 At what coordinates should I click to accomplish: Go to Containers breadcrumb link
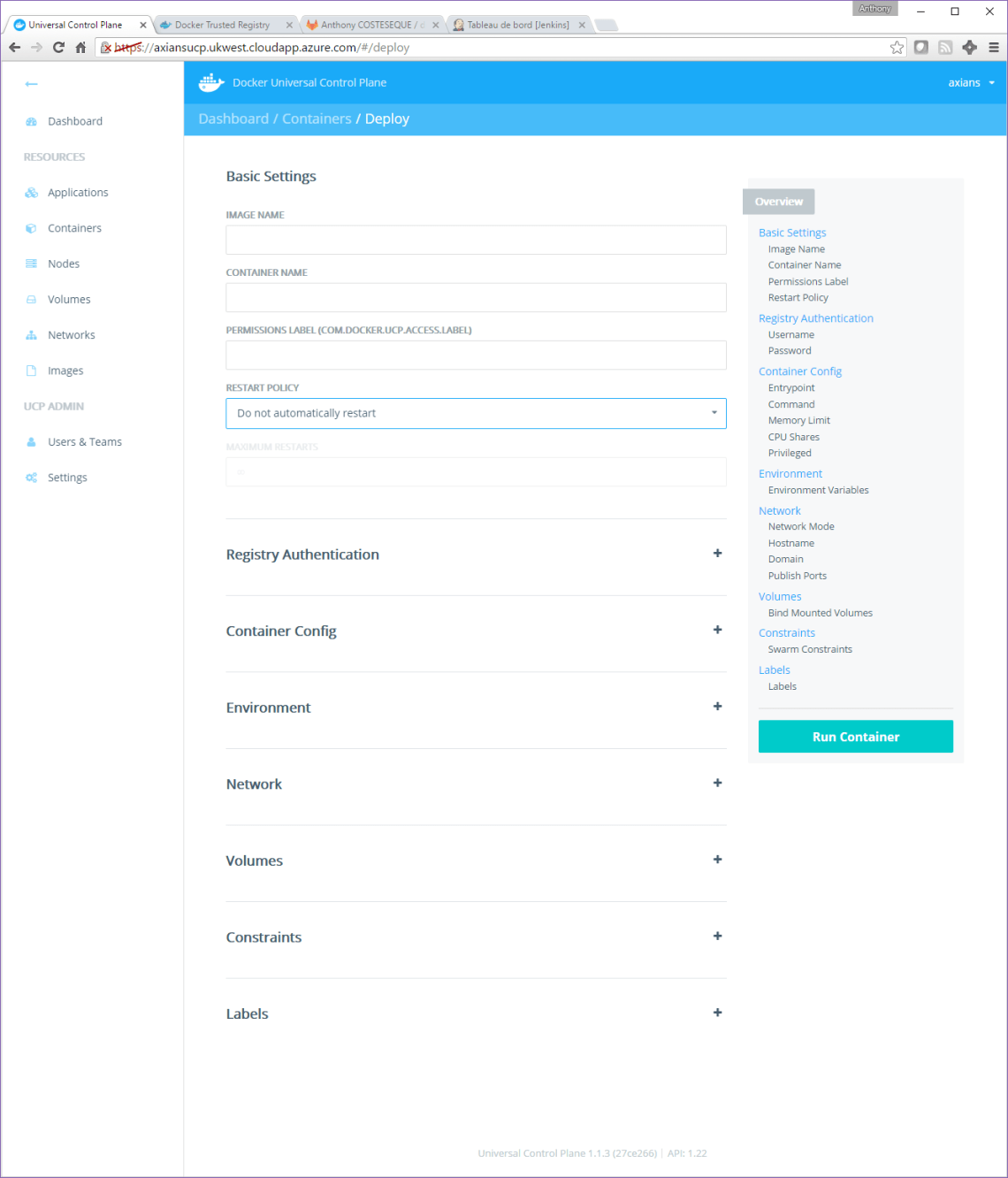pyautogui.click(x=317, y=119)
